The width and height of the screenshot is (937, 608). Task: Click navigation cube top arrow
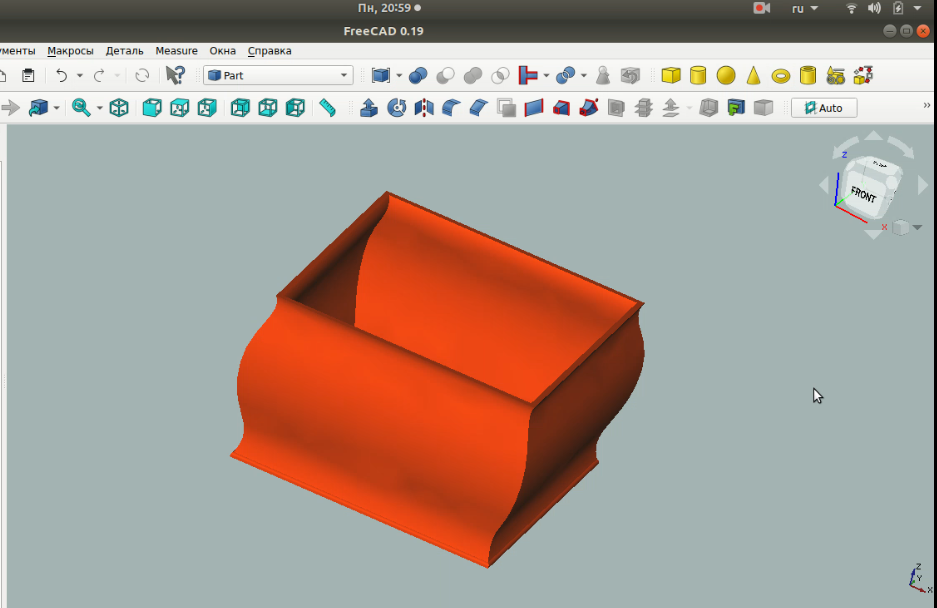click(x=874, y=136)
